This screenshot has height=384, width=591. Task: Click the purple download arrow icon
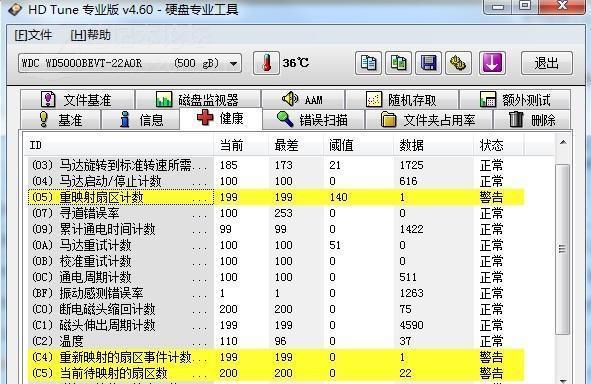pyautogui.click(x=492, y=63)
